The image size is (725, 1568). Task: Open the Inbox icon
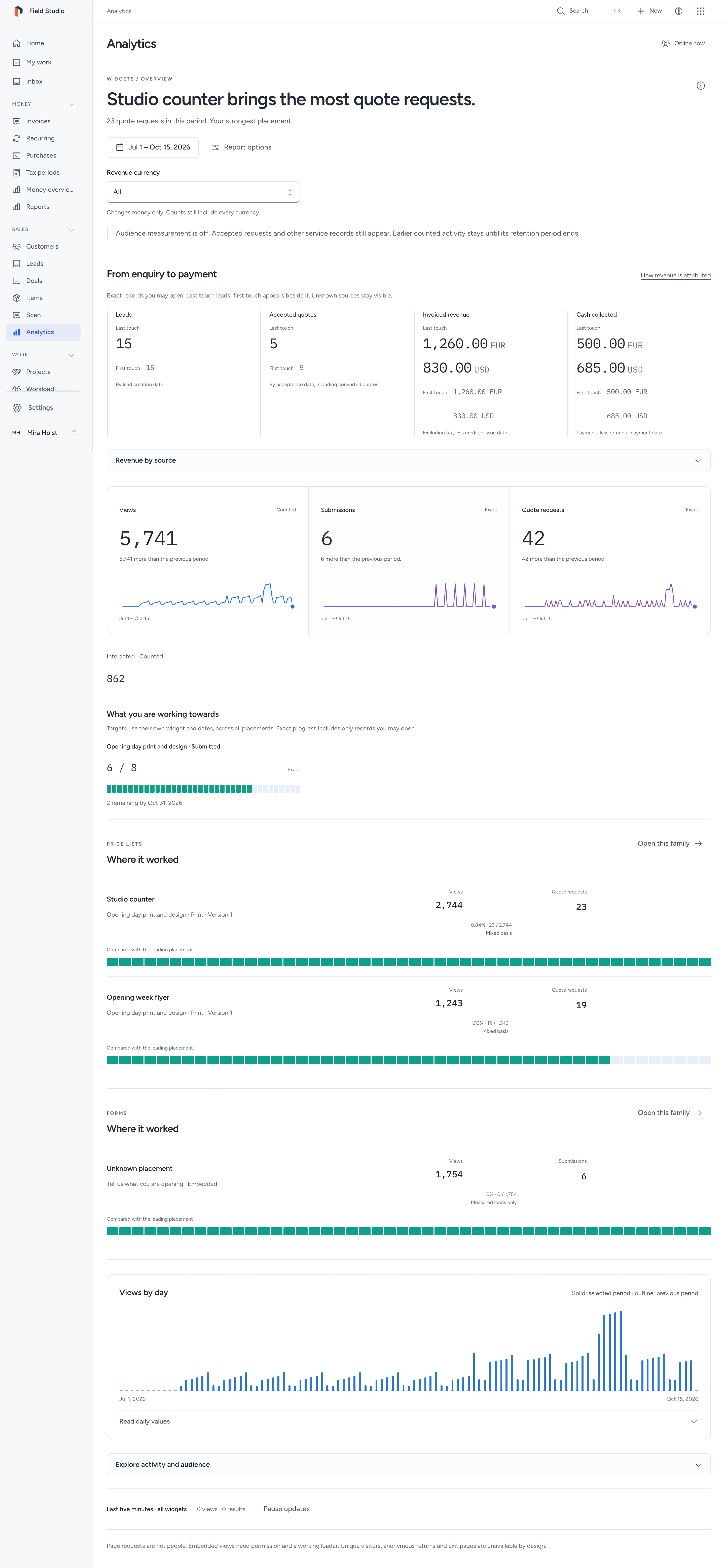coord(16,82)
